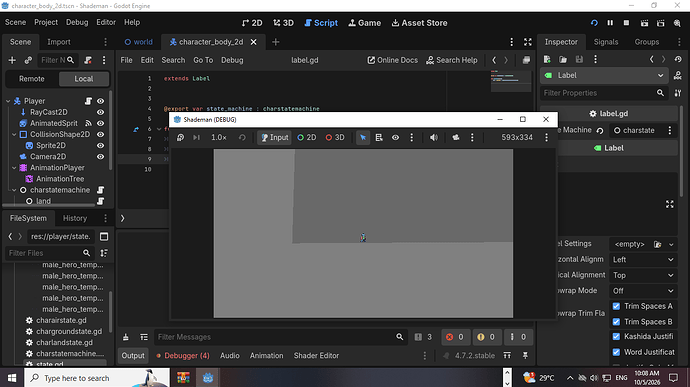Image resolution: width=690 pixels, height=387 pixels.
Task: Open the Groups tab
Action: coord(646,42)
